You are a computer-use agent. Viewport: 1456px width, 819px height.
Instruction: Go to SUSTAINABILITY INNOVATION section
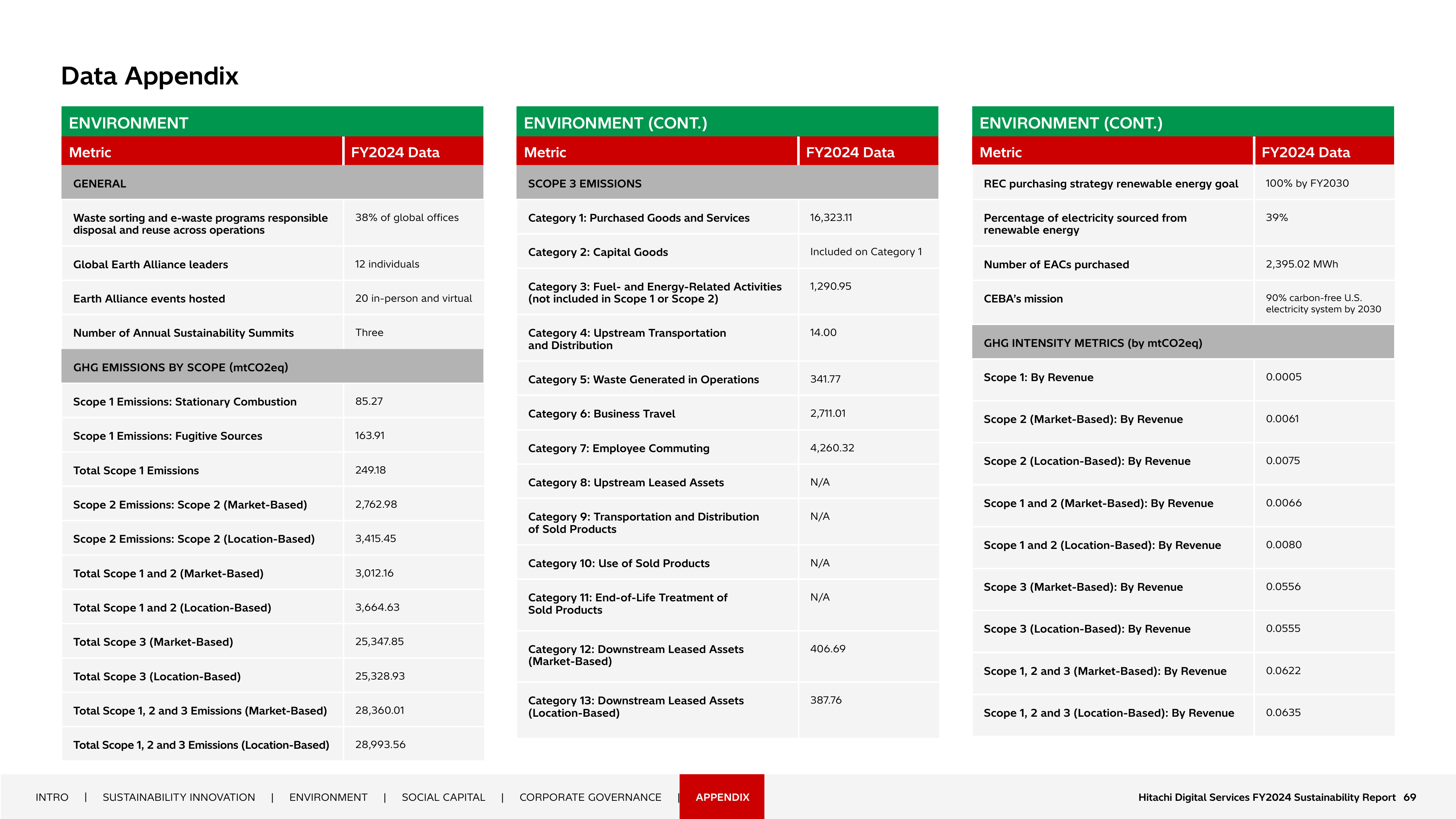tap(179, 797)
